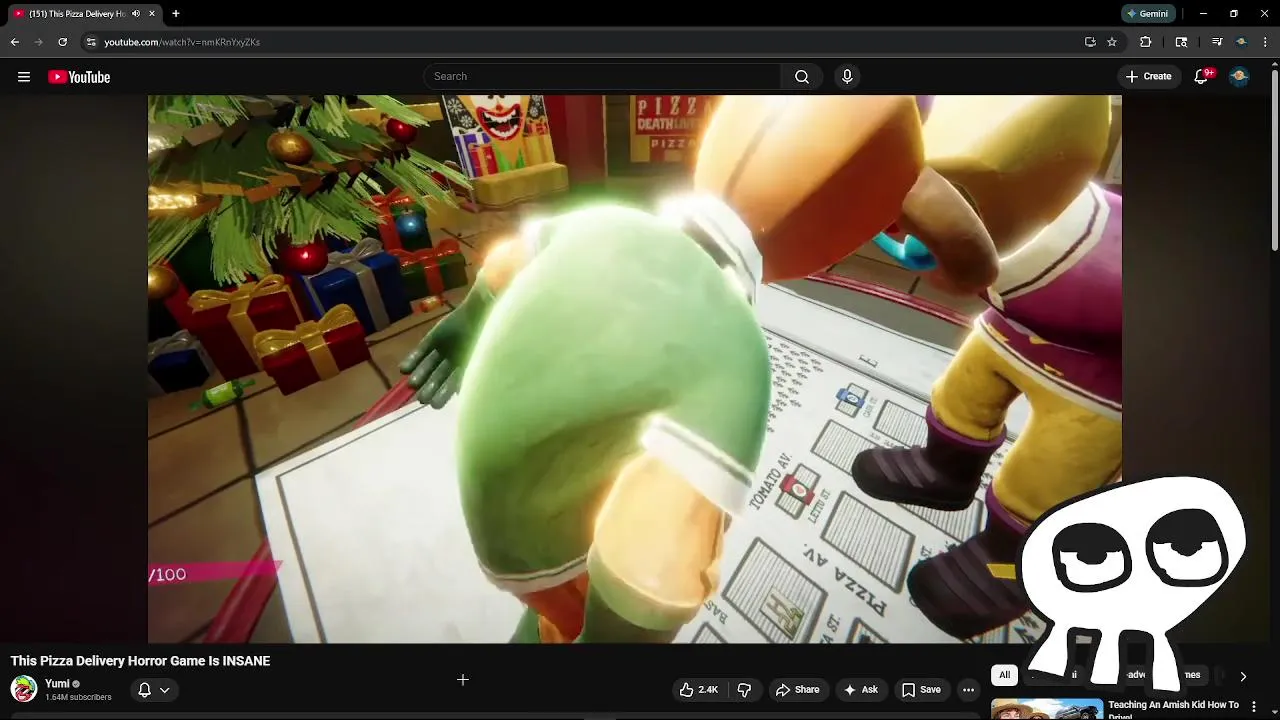Open Chrome profile avatar

pos(1241,42)
